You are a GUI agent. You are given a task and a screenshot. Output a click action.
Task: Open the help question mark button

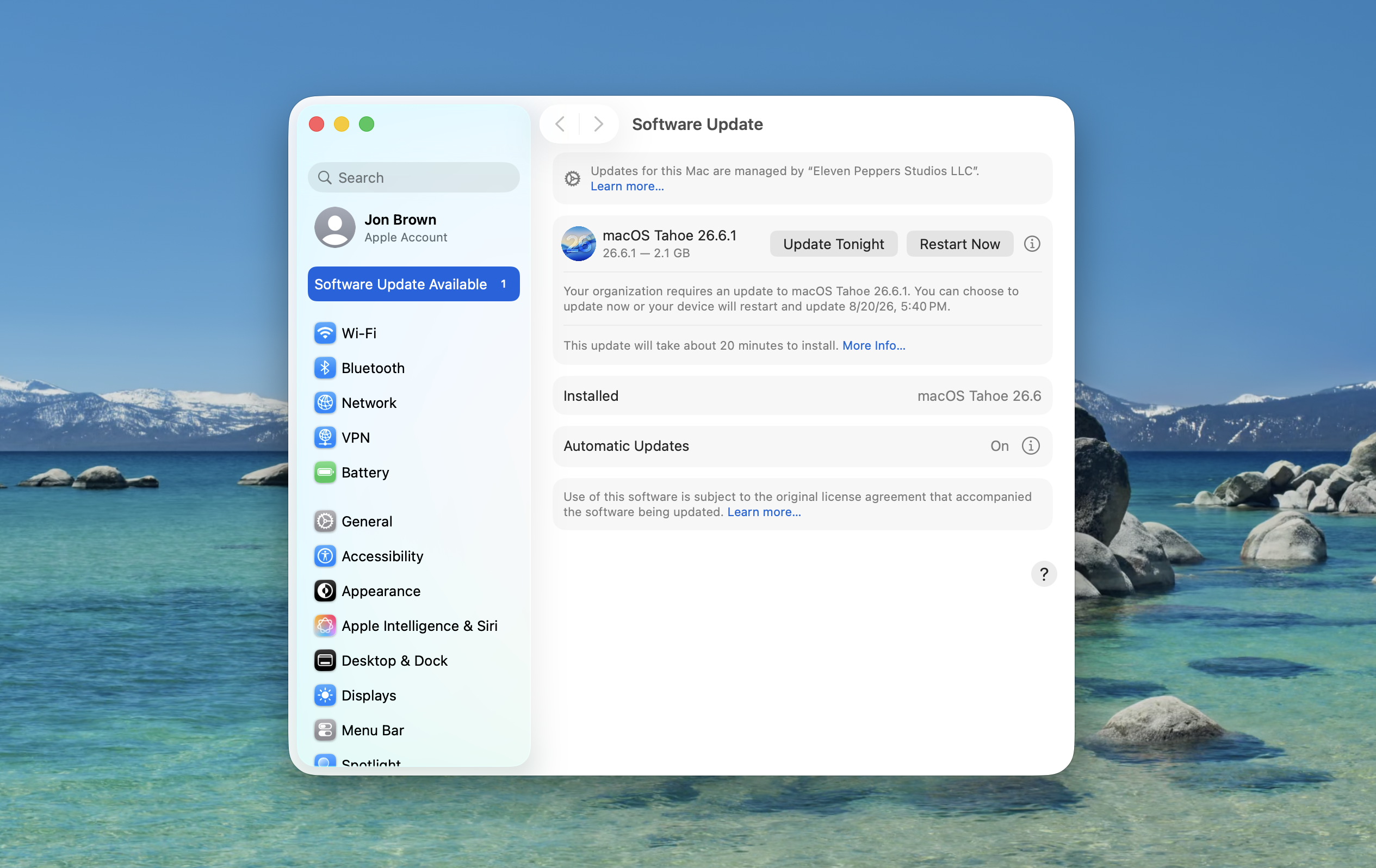[1044, 574]
